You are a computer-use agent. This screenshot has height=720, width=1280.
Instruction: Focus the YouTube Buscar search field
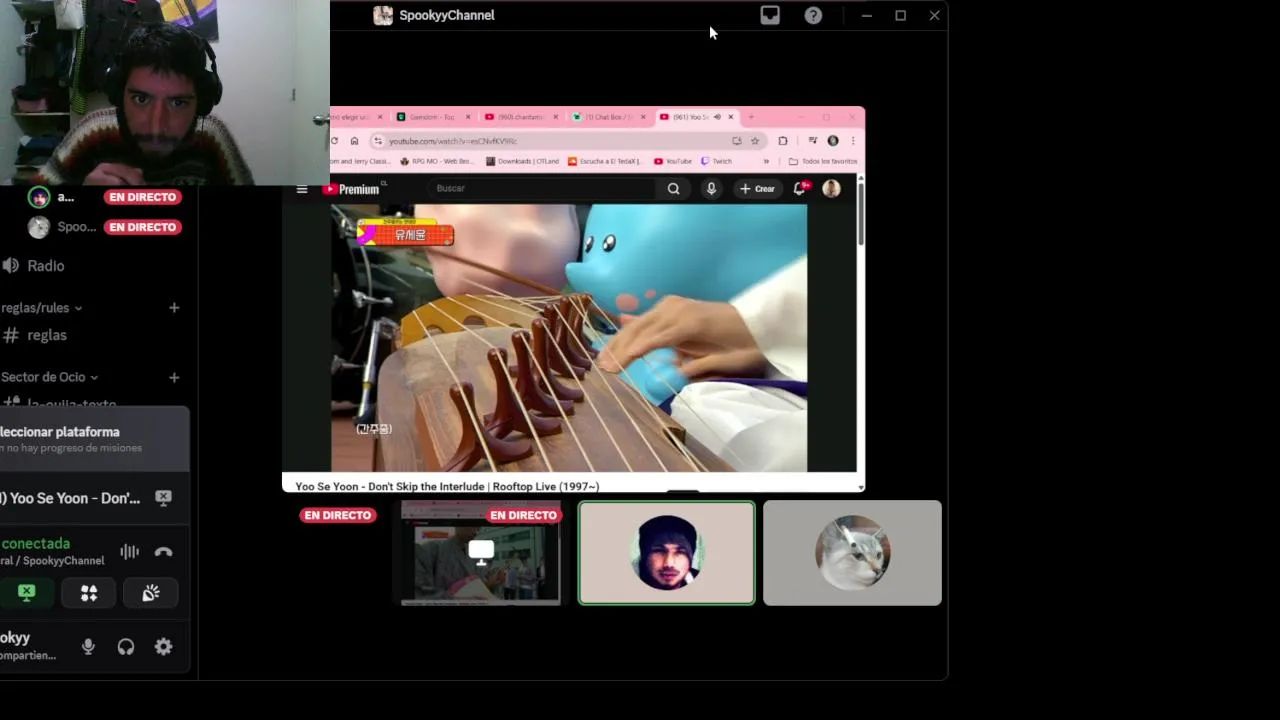click(x=543, y=188)
